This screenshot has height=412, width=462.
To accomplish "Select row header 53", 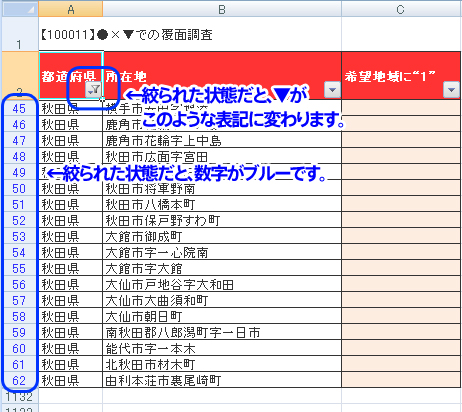I will click(19, 236).
